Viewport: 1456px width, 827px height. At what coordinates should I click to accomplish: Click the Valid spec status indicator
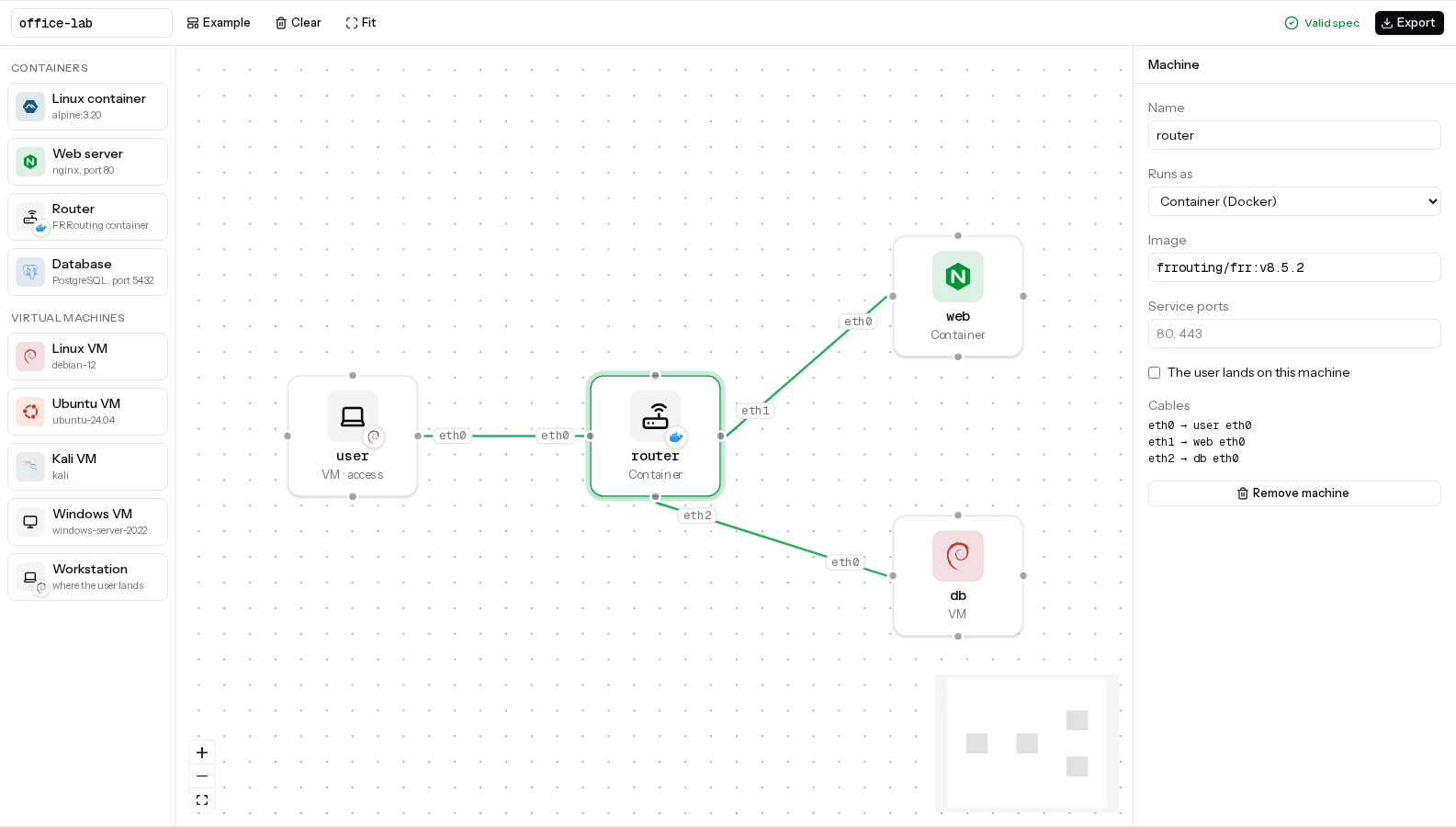(x=1322, y=23)
